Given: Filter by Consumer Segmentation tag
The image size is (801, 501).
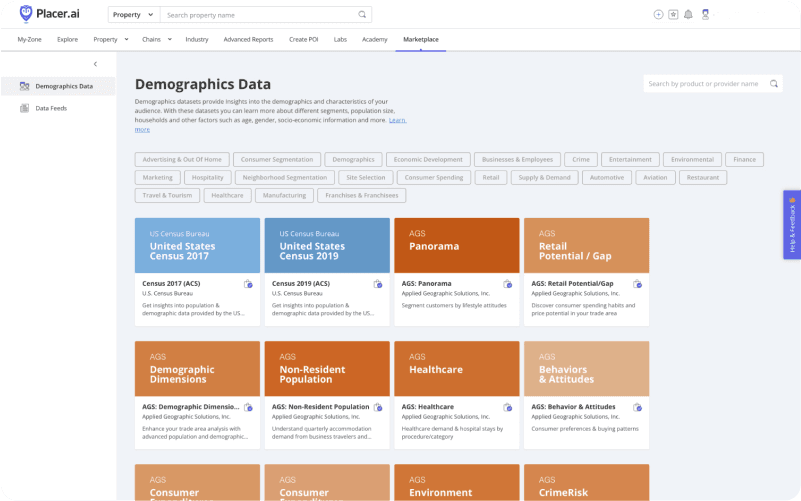Looking at the screenshot, I should (277, 159).
